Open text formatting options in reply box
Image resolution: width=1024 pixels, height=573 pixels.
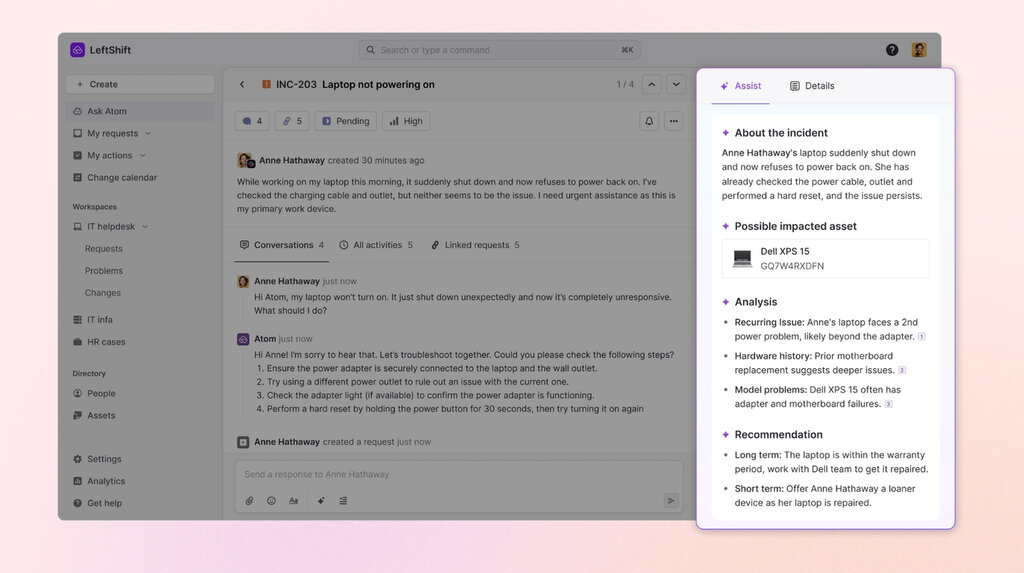pyautogui.click(x=293, y=501)
